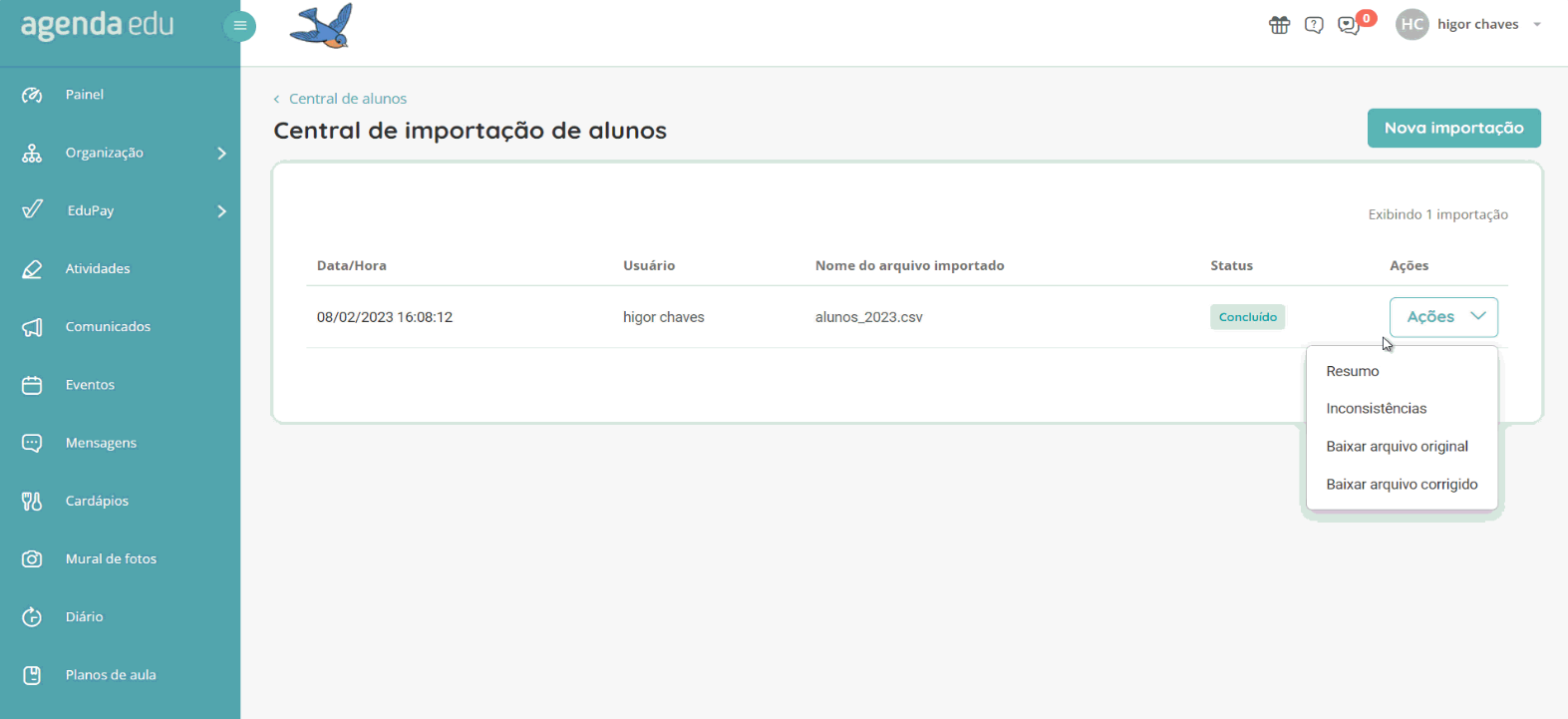Open the Cardápios menu icon
The width and height of the screenshot is (1568, 719).
point(32,502)
